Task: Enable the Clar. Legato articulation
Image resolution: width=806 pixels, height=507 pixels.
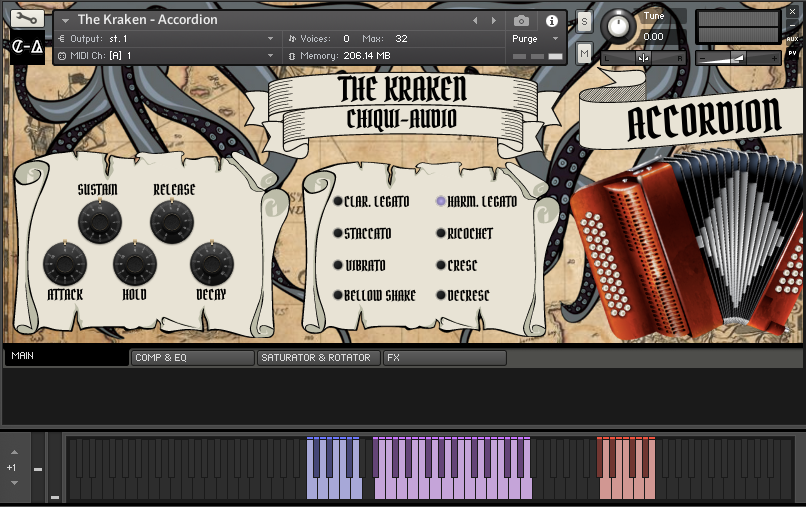Action: (x=339, y=202)
